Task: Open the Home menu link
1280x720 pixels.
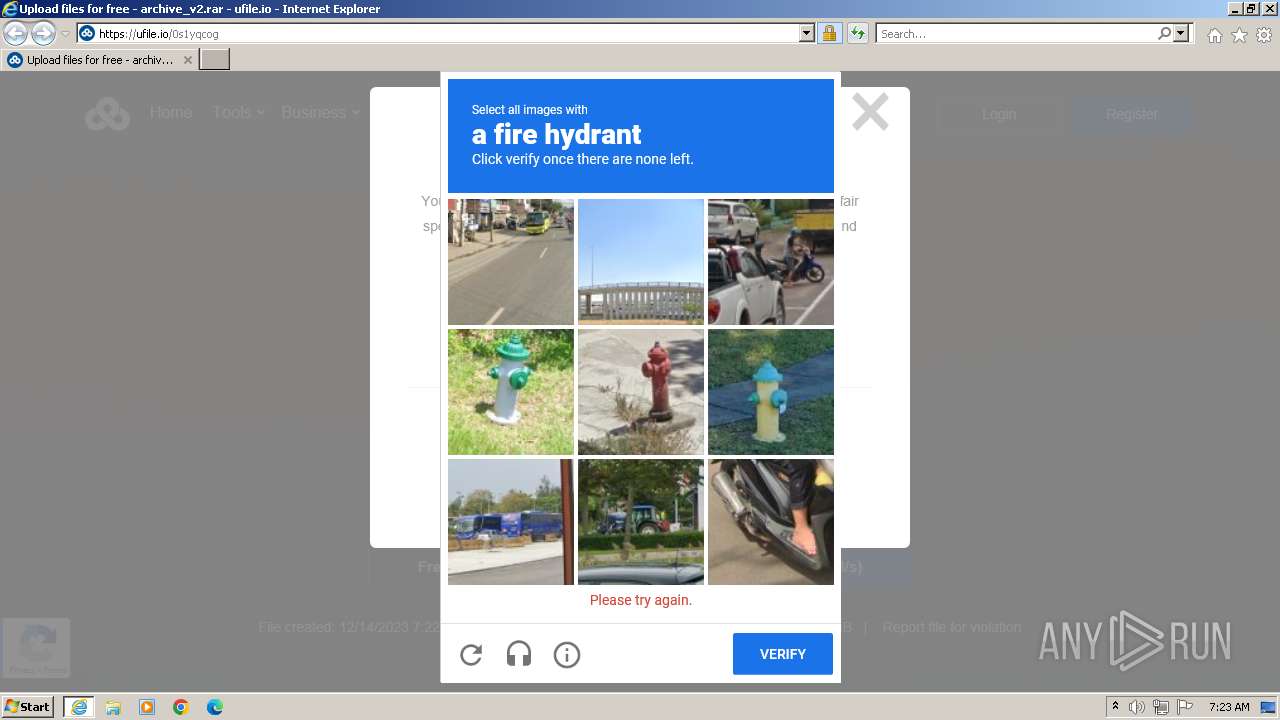Action: point(171,113)
